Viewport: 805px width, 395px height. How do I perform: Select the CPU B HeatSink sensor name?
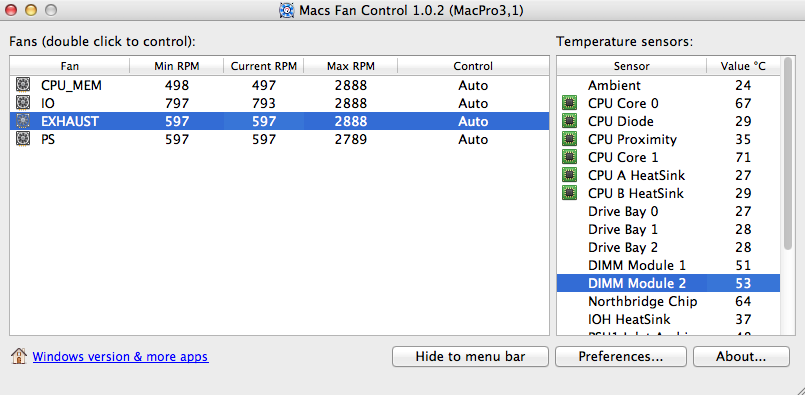[636, 193]
